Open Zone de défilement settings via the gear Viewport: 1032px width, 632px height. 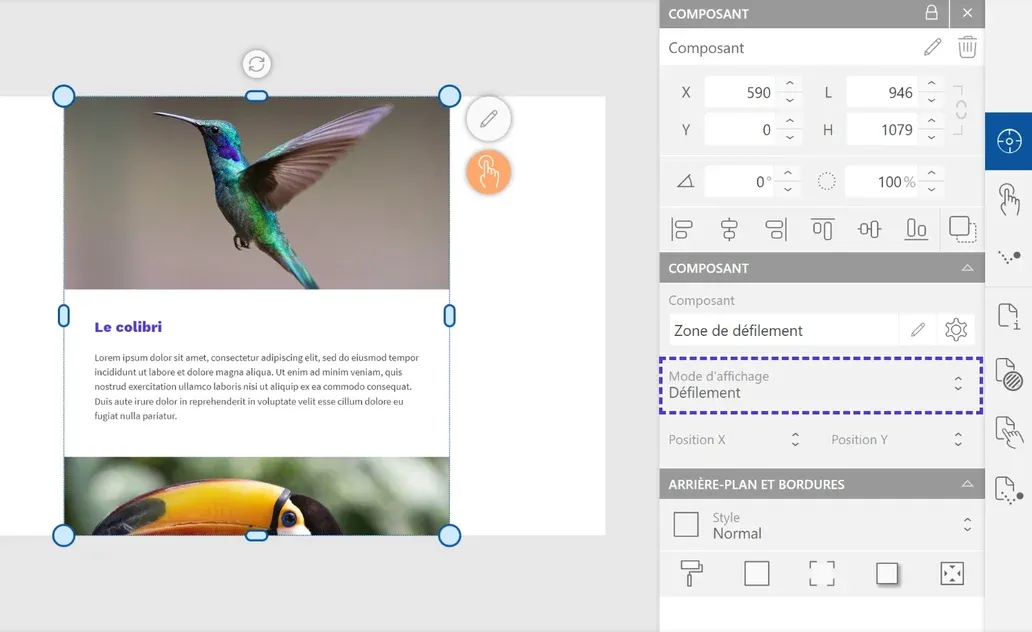(x=955, y=329)
